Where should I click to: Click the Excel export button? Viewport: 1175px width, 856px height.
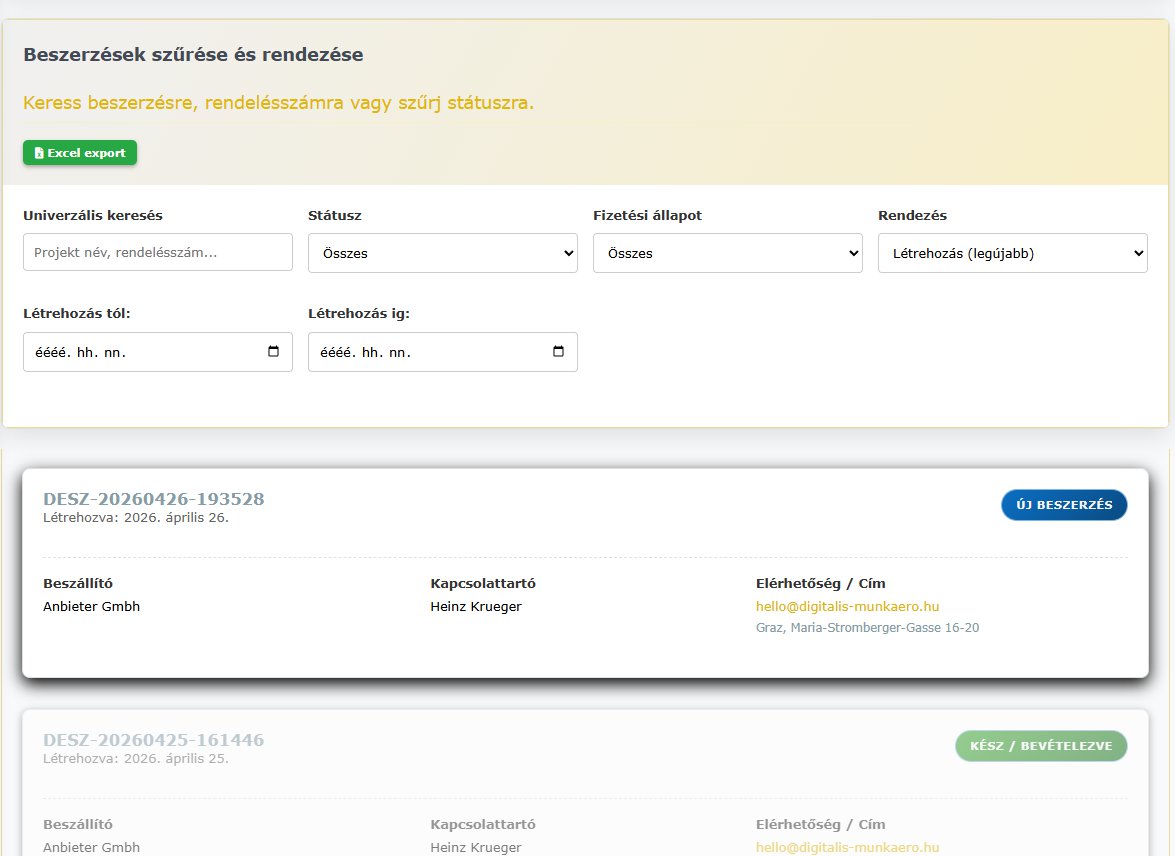(80, 153)
